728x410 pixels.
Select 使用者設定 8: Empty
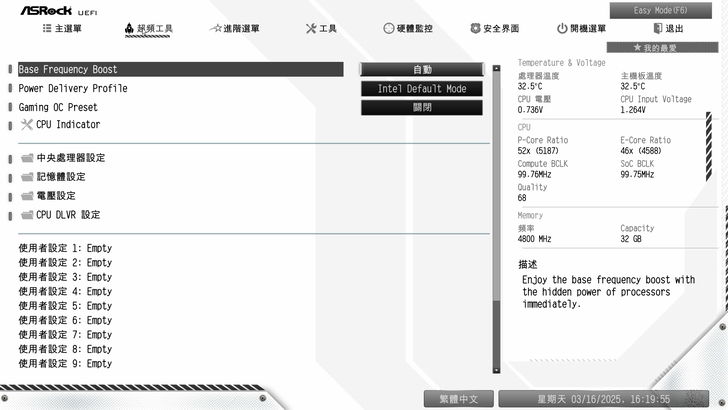click(x=65, y=349)
